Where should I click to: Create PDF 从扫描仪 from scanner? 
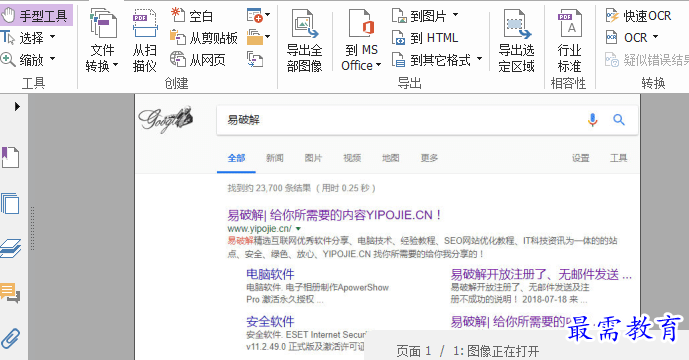pos(145,40)
